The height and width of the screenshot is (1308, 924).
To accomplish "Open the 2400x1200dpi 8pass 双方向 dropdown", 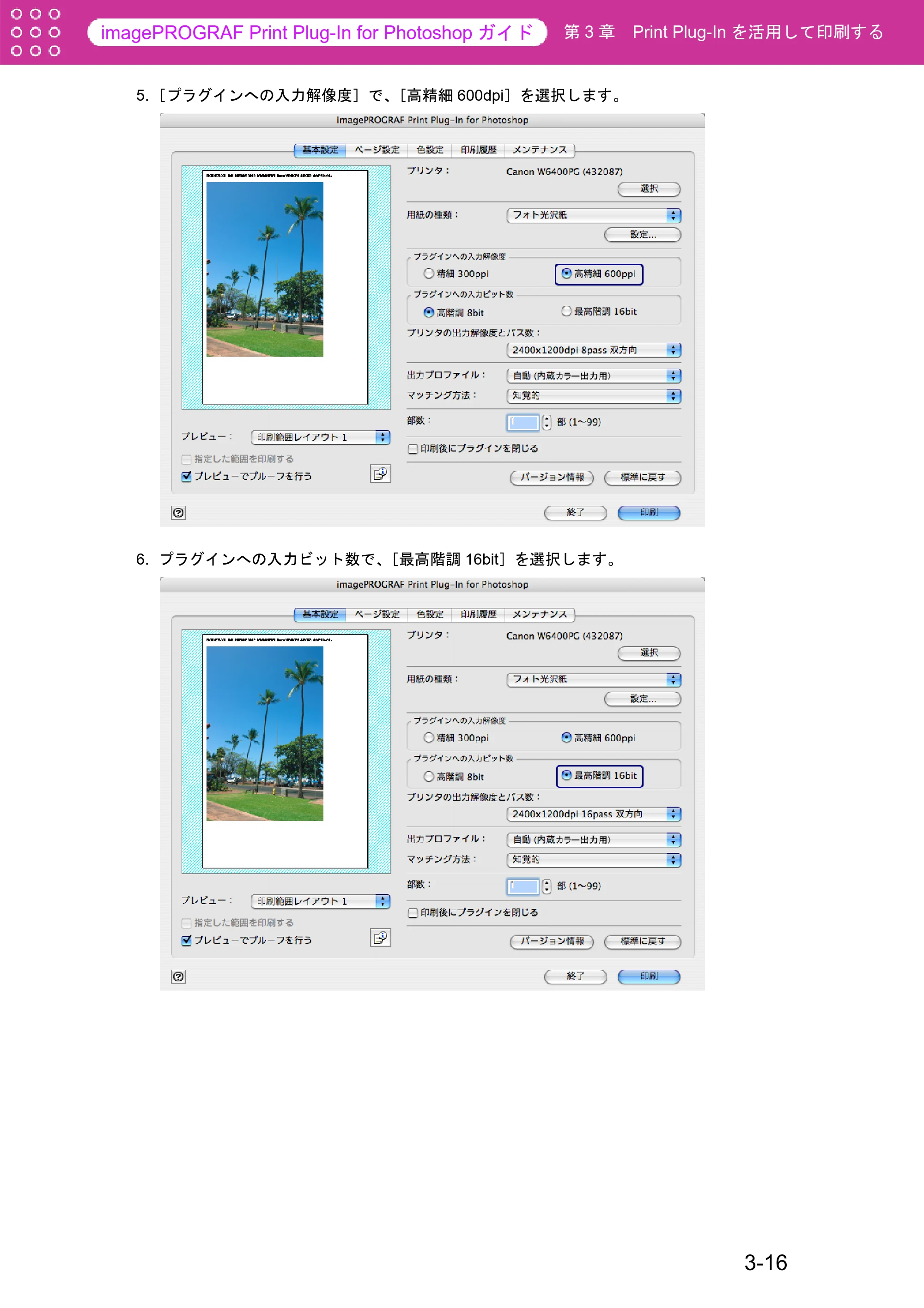I will [x=594, y=350].
